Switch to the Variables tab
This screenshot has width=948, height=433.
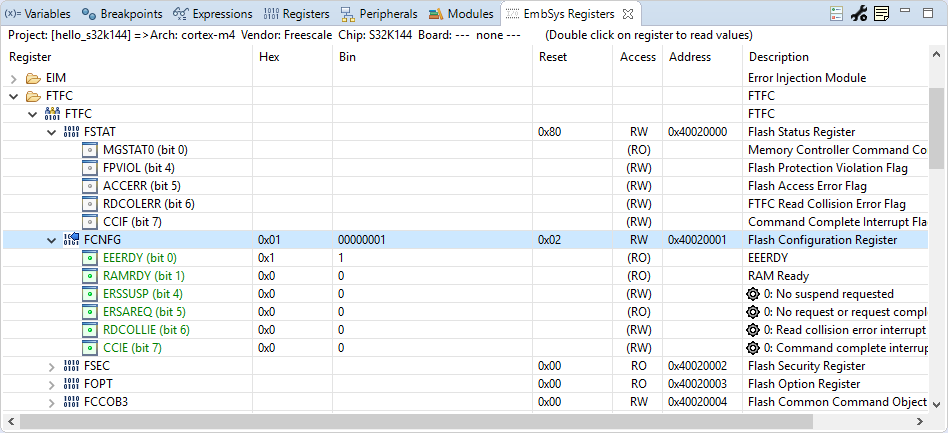[37, 13]
